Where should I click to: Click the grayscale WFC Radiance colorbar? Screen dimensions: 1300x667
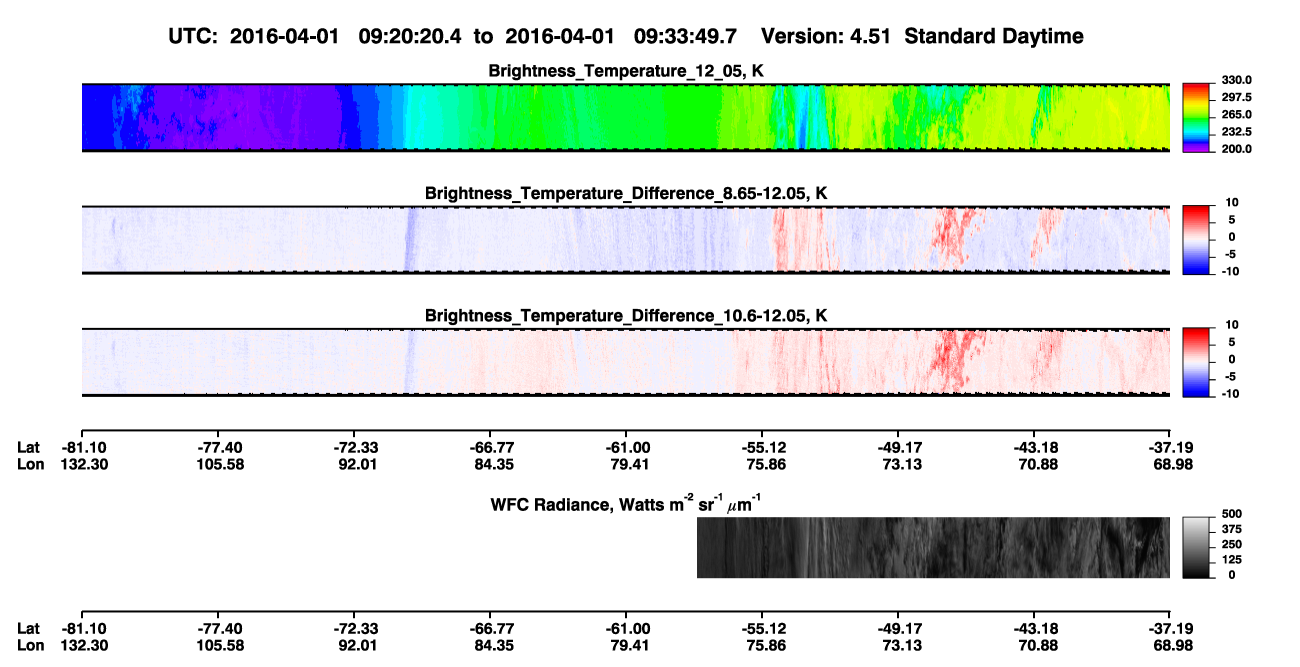[1195, 547]
